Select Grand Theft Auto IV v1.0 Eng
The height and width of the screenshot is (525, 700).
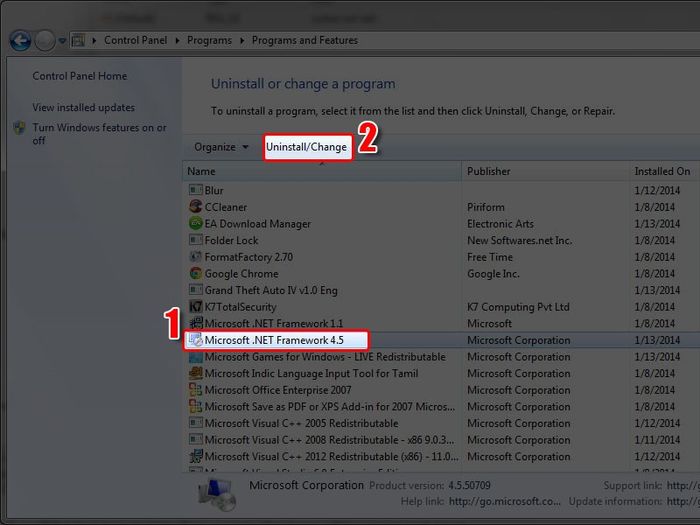tap(271, 290)
